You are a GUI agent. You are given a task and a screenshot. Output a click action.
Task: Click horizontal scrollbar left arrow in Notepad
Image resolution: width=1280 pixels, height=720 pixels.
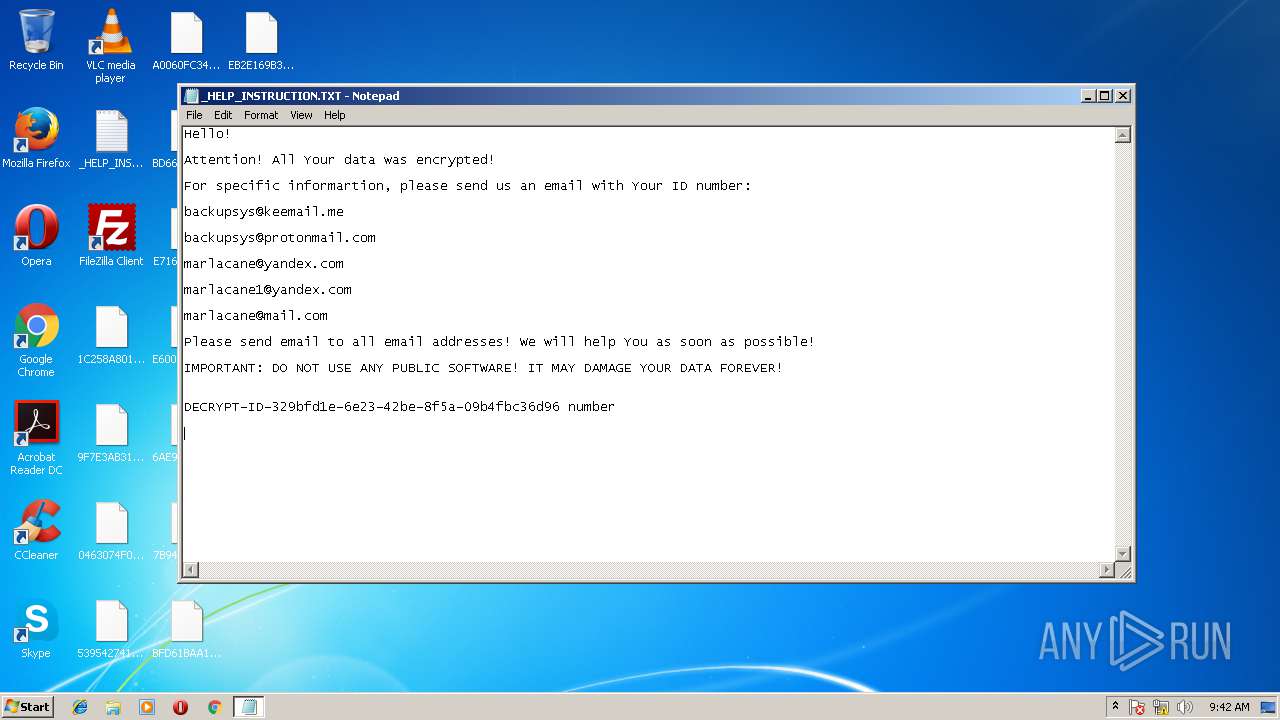(191, 570)
